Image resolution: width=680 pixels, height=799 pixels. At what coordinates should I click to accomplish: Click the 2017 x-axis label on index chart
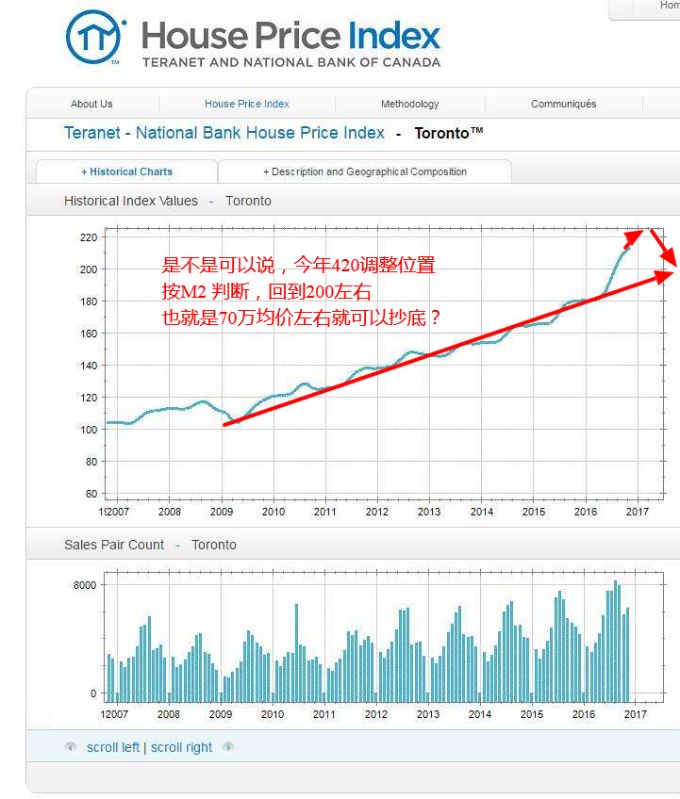(637, 512)
